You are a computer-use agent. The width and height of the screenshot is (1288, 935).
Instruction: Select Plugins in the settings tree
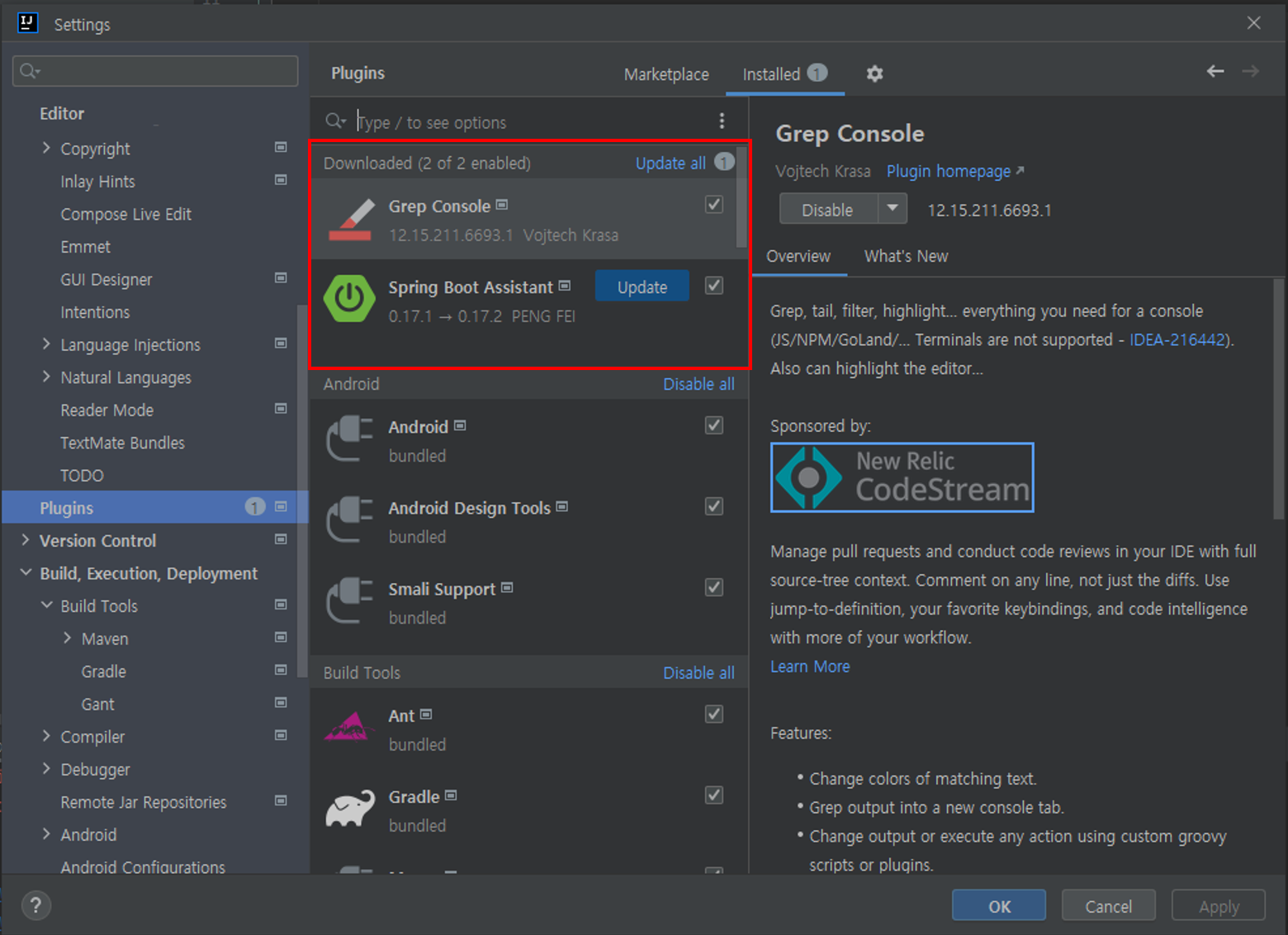point(155,507)
